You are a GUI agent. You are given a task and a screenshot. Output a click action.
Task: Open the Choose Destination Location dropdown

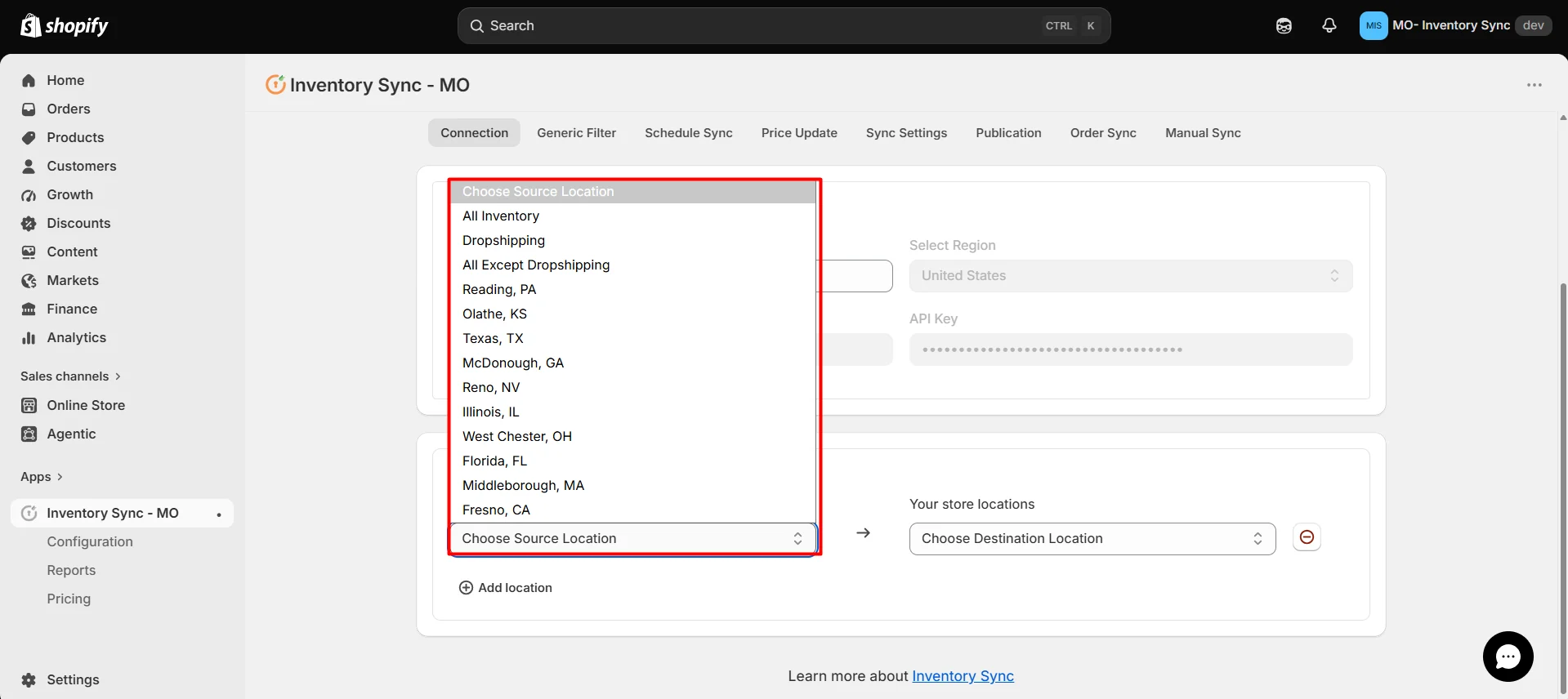[1092, 538]
